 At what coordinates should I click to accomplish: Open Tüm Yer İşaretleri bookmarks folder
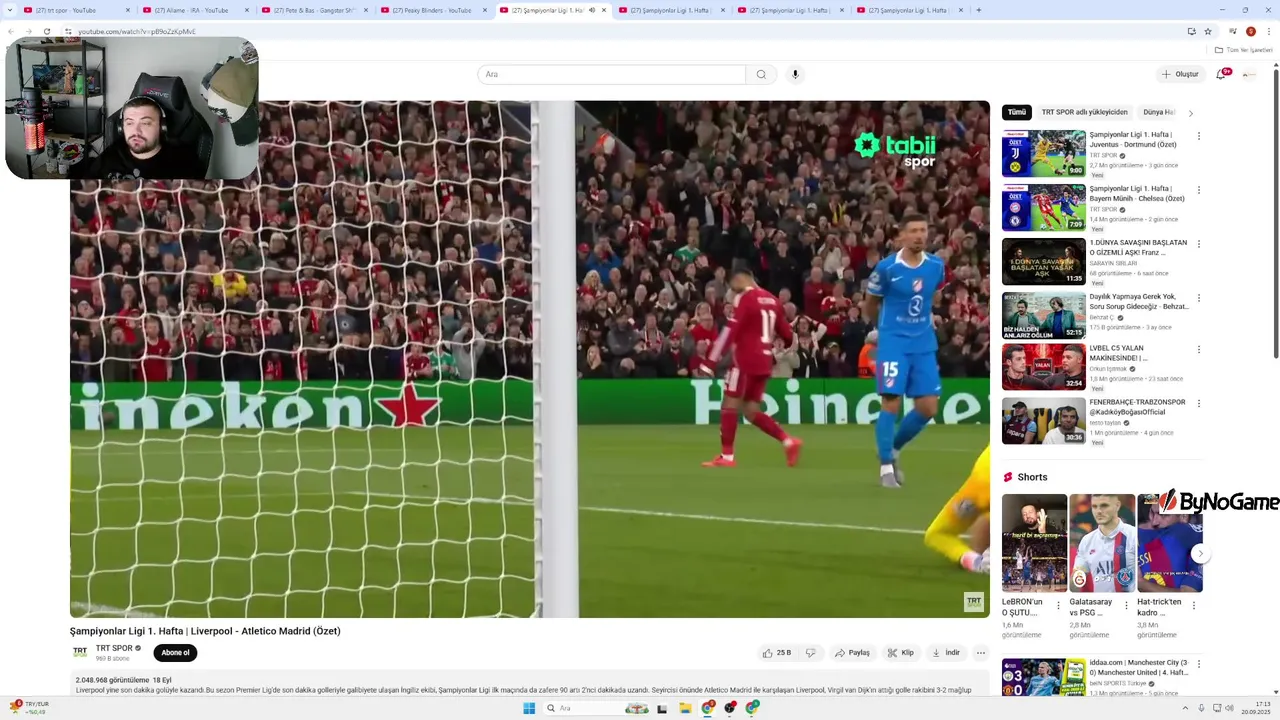(1243, 50)
